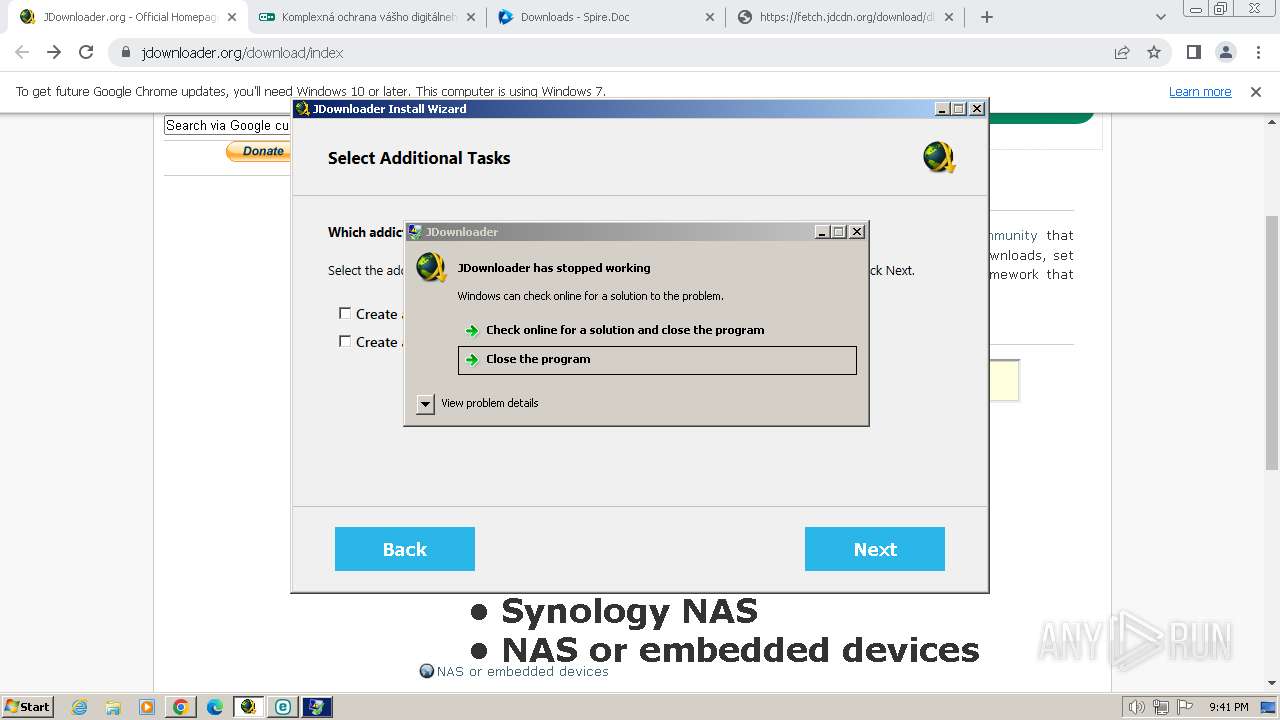Click Back in the install wizard
1280x720 pixels.
click(405, 549)
